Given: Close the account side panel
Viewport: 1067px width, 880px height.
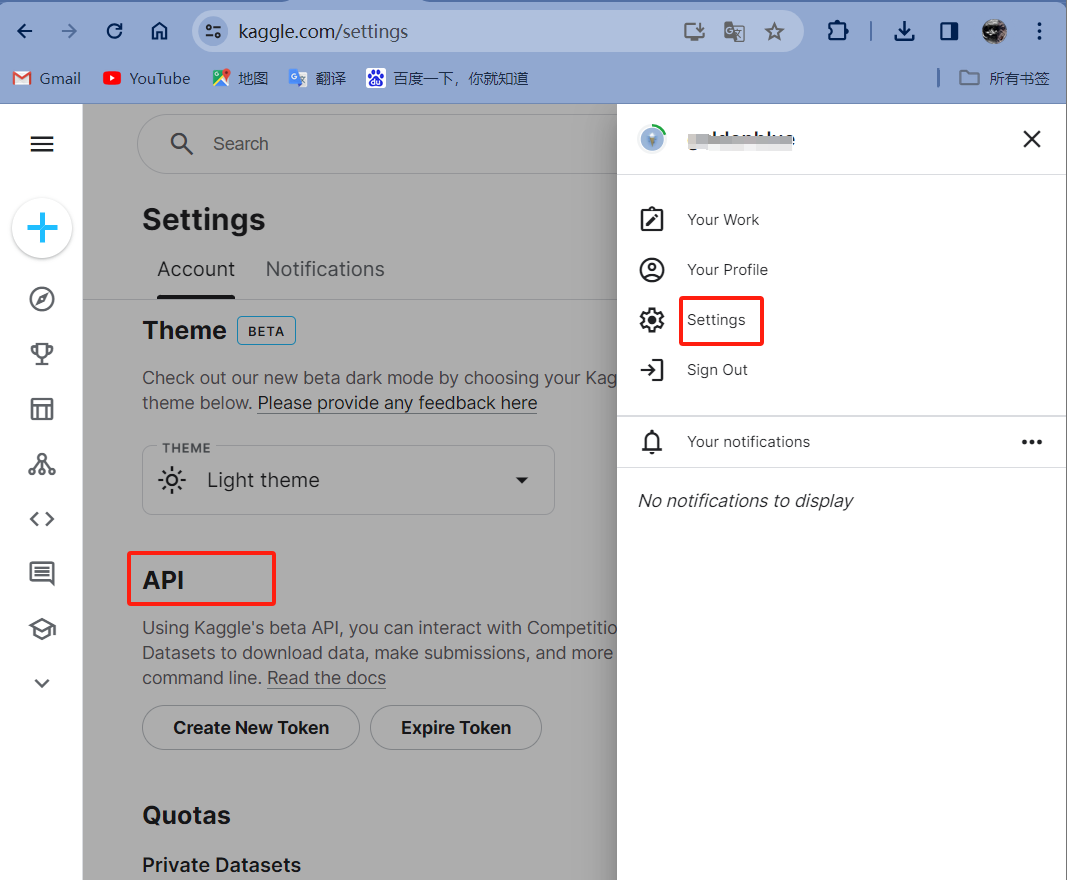Looking at the screenshot, I should click(x=1032, y=140).
